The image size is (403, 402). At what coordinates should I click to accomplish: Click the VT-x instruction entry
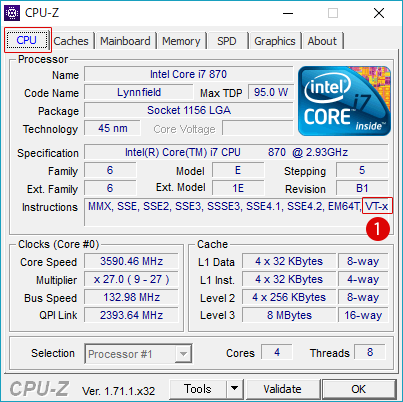pos(377,206)
